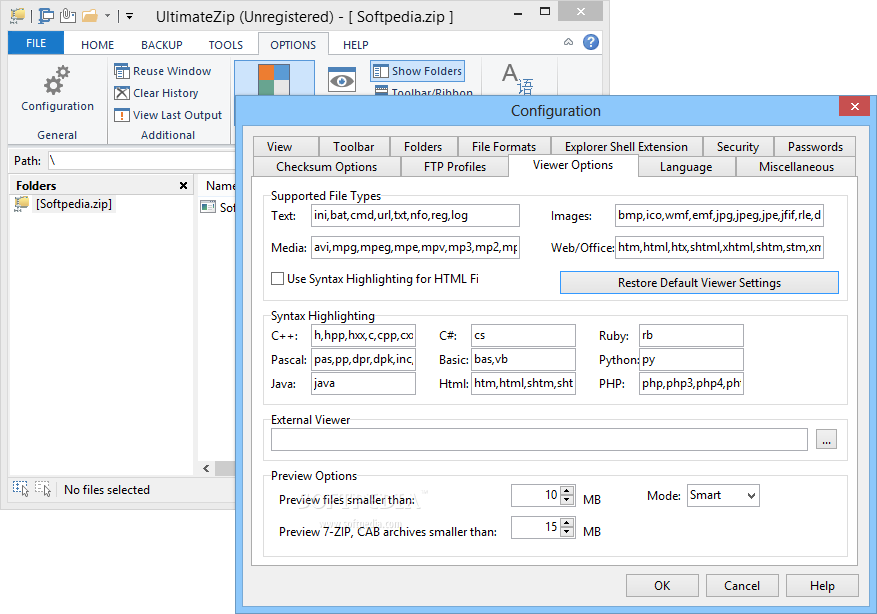Click the C++ extensions field
Screen dimensions: 877x614
click(x=363, y=336)
